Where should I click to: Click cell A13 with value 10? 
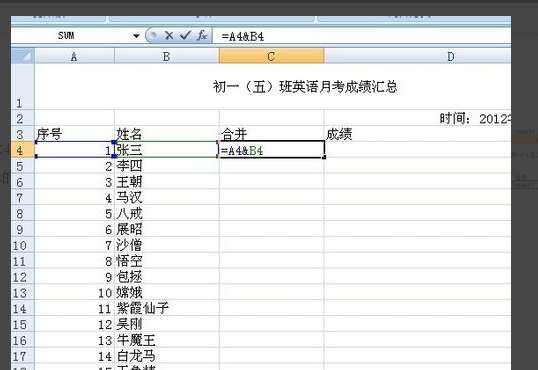[74, 292]
